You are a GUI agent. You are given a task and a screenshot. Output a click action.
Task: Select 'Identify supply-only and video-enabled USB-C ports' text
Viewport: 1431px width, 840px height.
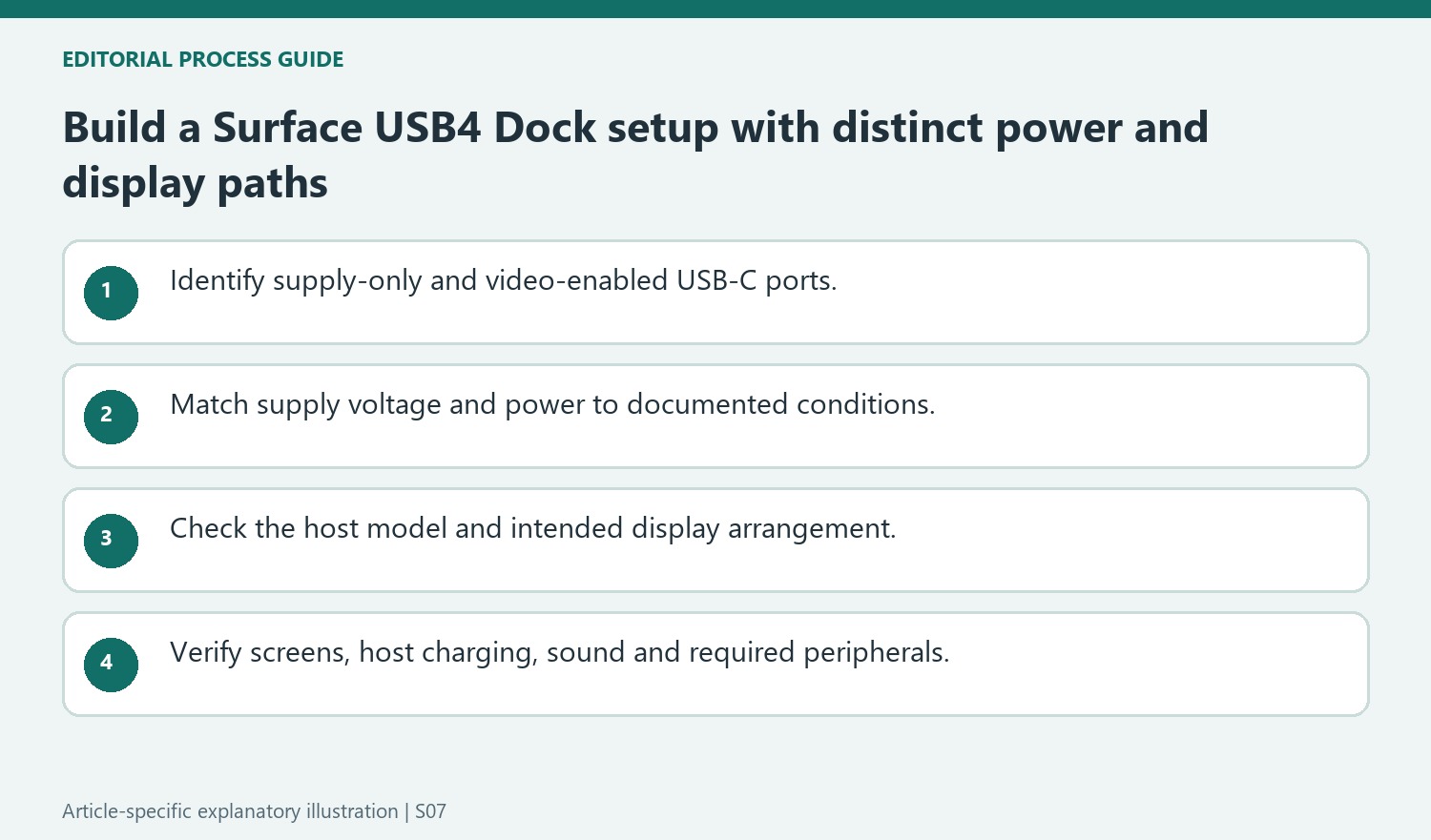point(503,281)
